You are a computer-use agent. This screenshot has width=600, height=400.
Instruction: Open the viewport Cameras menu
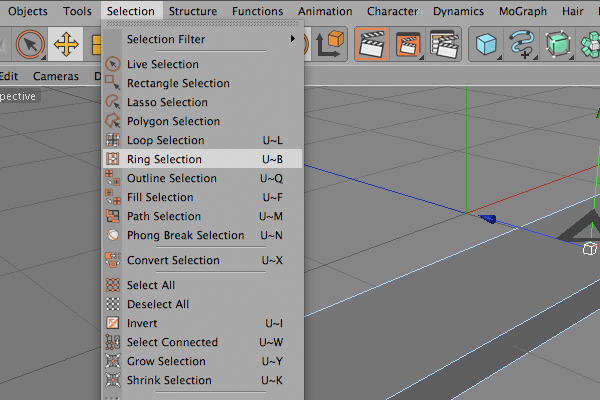click(56, 76)
